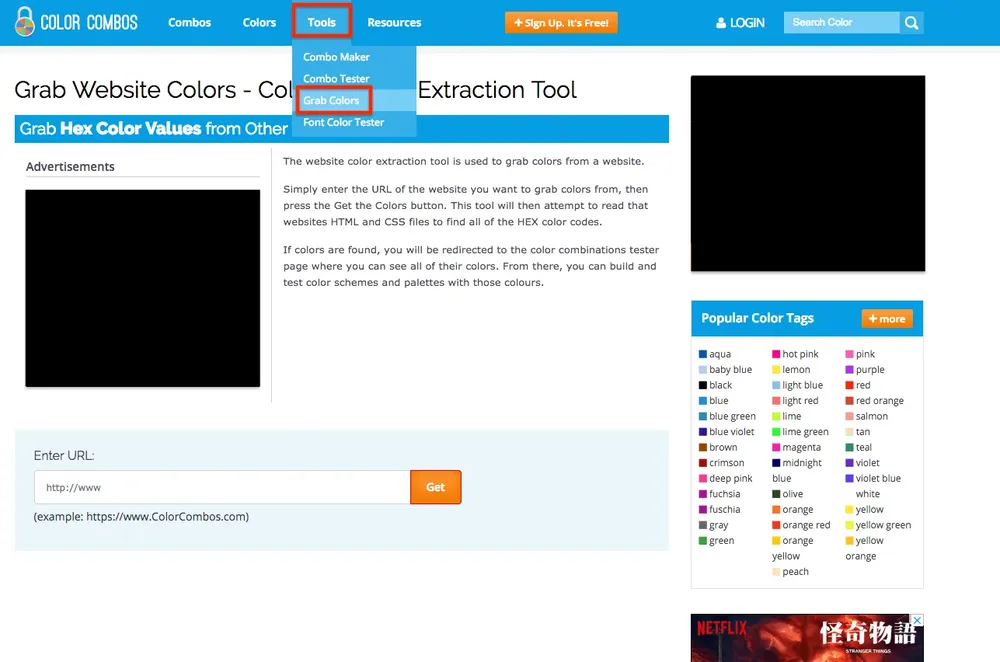Click the orange Get button

(436, 487)
